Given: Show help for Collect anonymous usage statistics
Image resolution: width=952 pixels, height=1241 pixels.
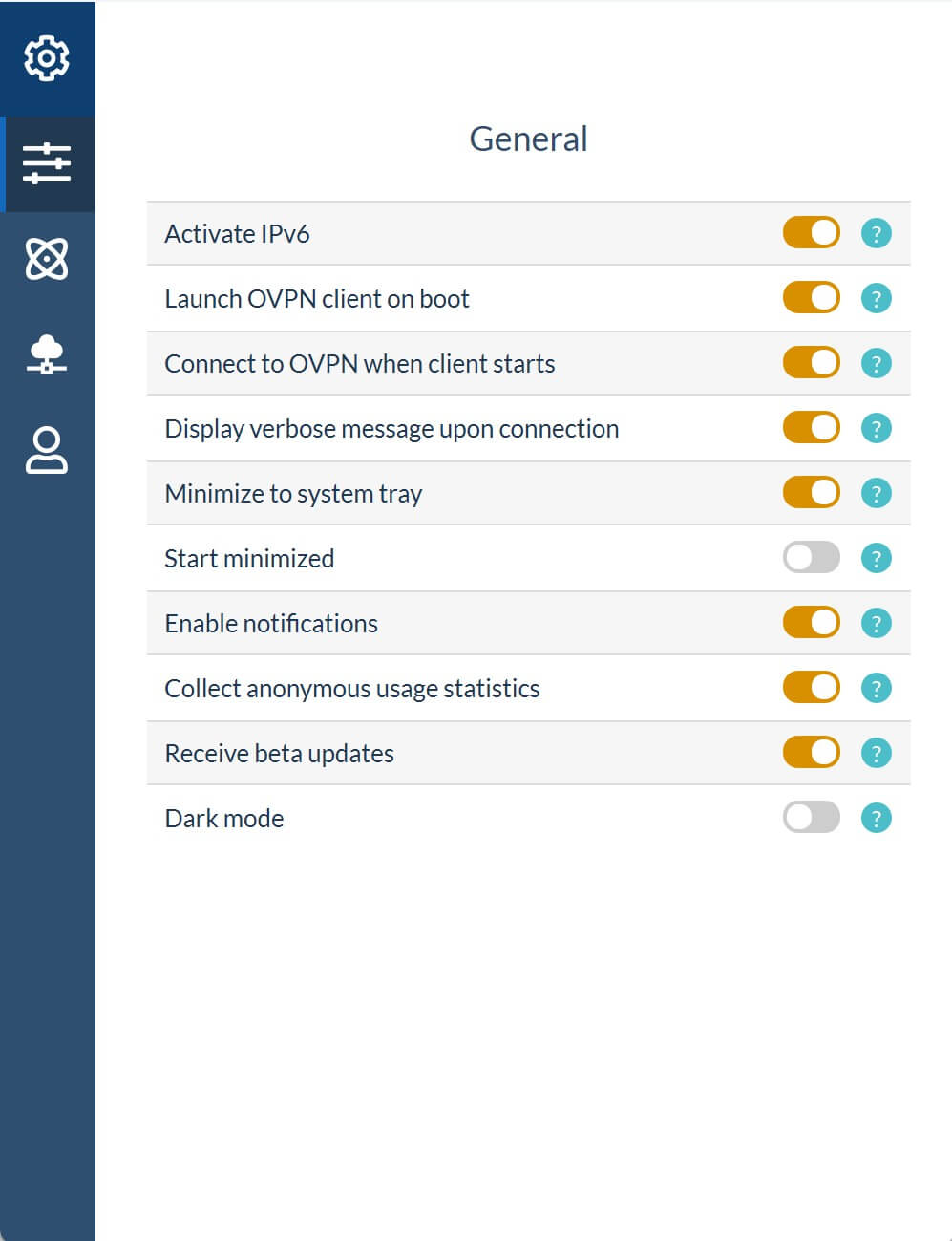Looking at the screenshot, I should pyautogui.click(x=876, y=688).
